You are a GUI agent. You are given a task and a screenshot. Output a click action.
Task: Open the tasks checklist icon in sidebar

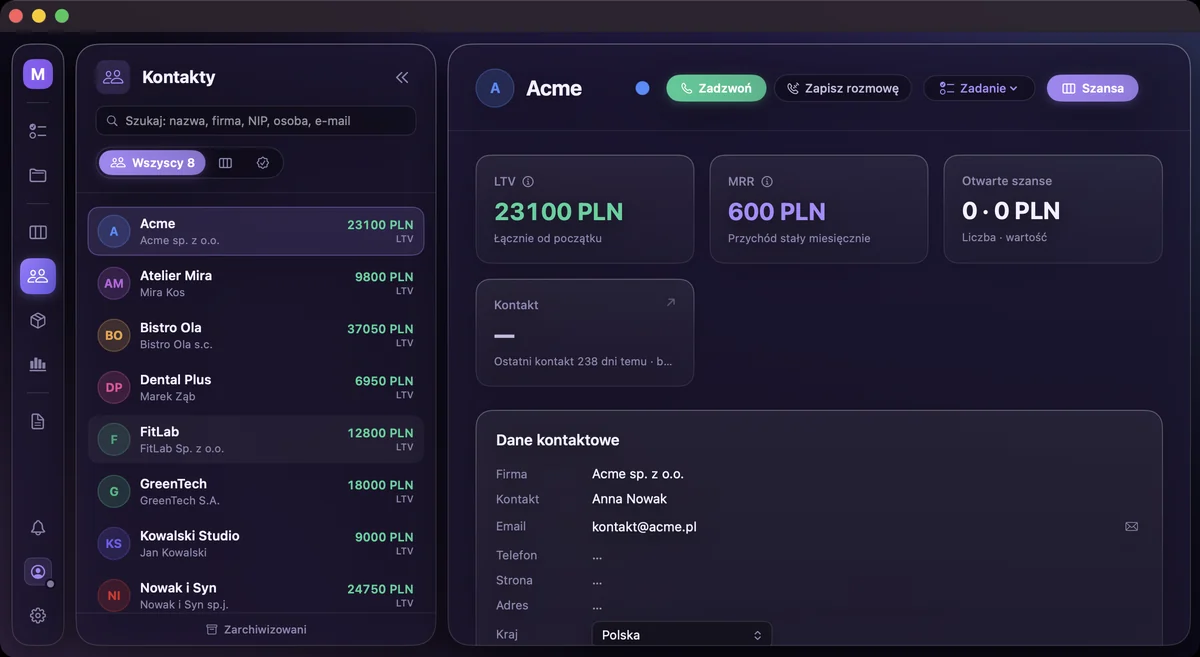(x=38, y=131)
